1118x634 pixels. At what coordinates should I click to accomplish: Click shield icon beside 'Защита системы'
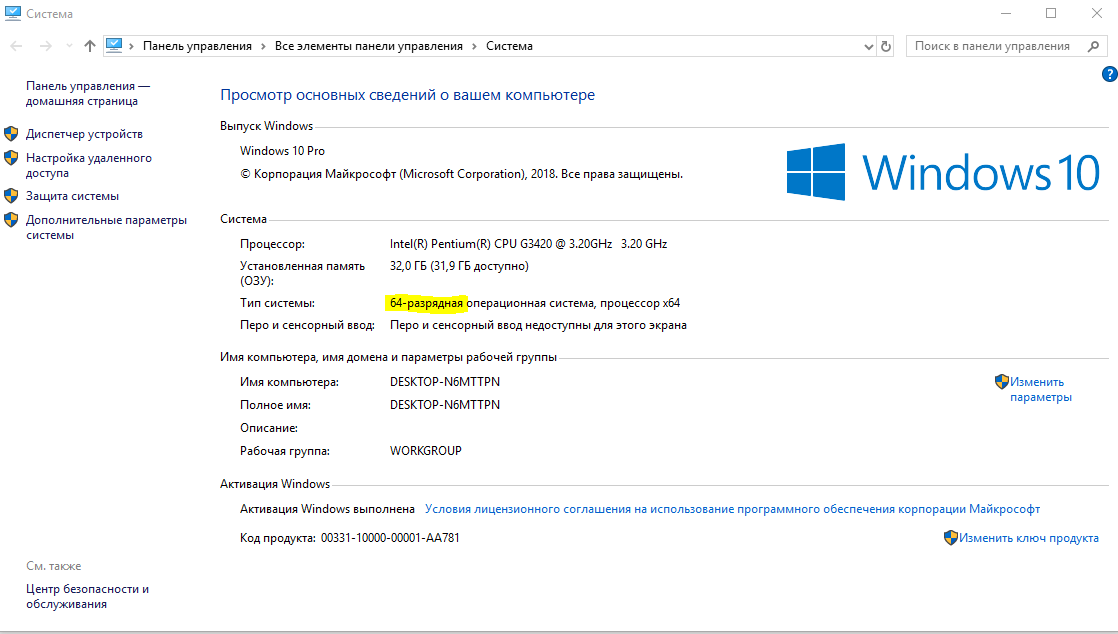[11, 195]
